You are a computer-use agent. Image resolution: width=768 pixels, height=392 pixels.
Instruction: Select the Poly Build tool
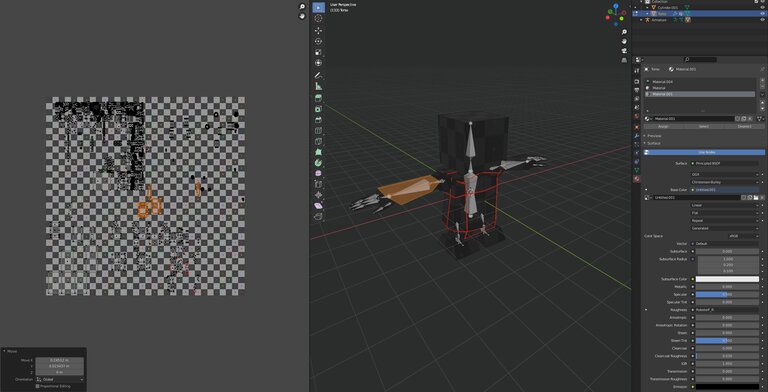point(318,152)
